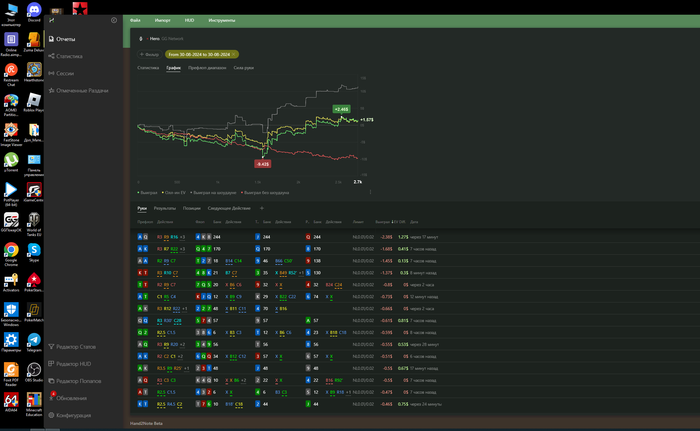Screen dimensions: 700x431
Task: Click the date range filter chip
Action: [x=202, y=54]
